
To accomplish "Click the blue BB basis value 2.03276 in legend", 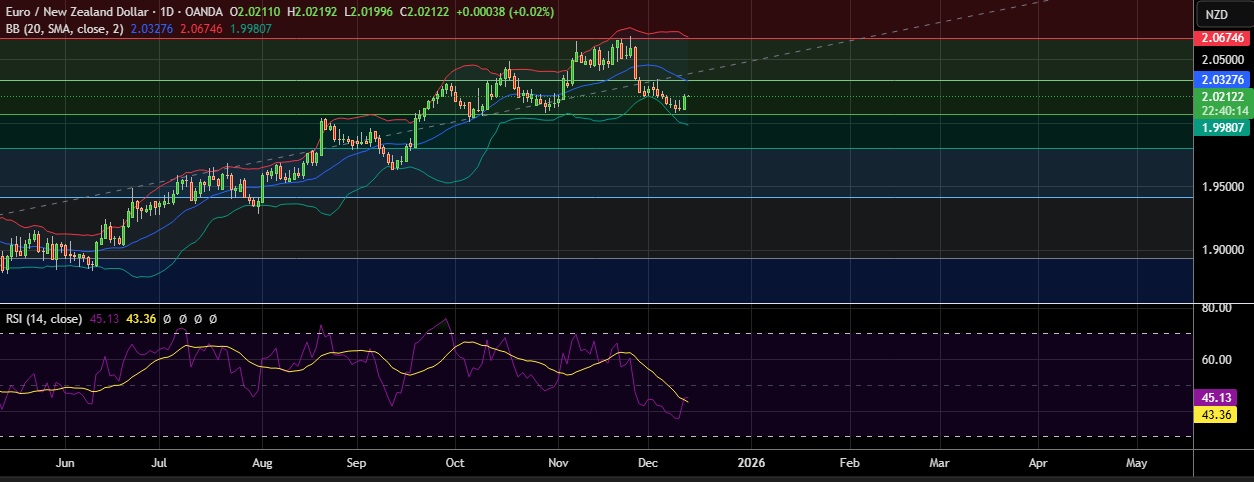I will point(151,28).
